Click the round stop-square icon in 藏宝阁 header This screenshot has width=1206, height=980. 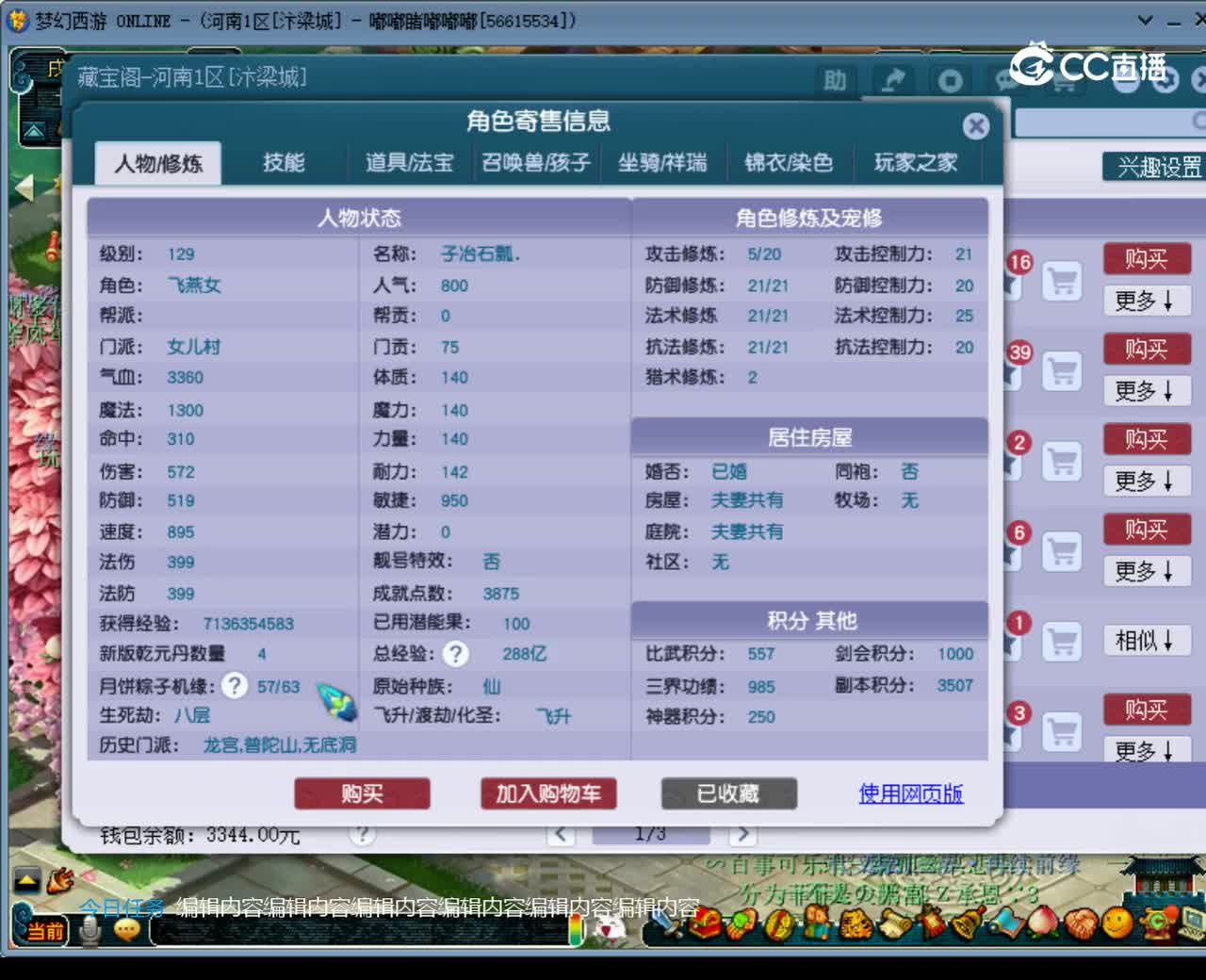[x=951, y=81]
